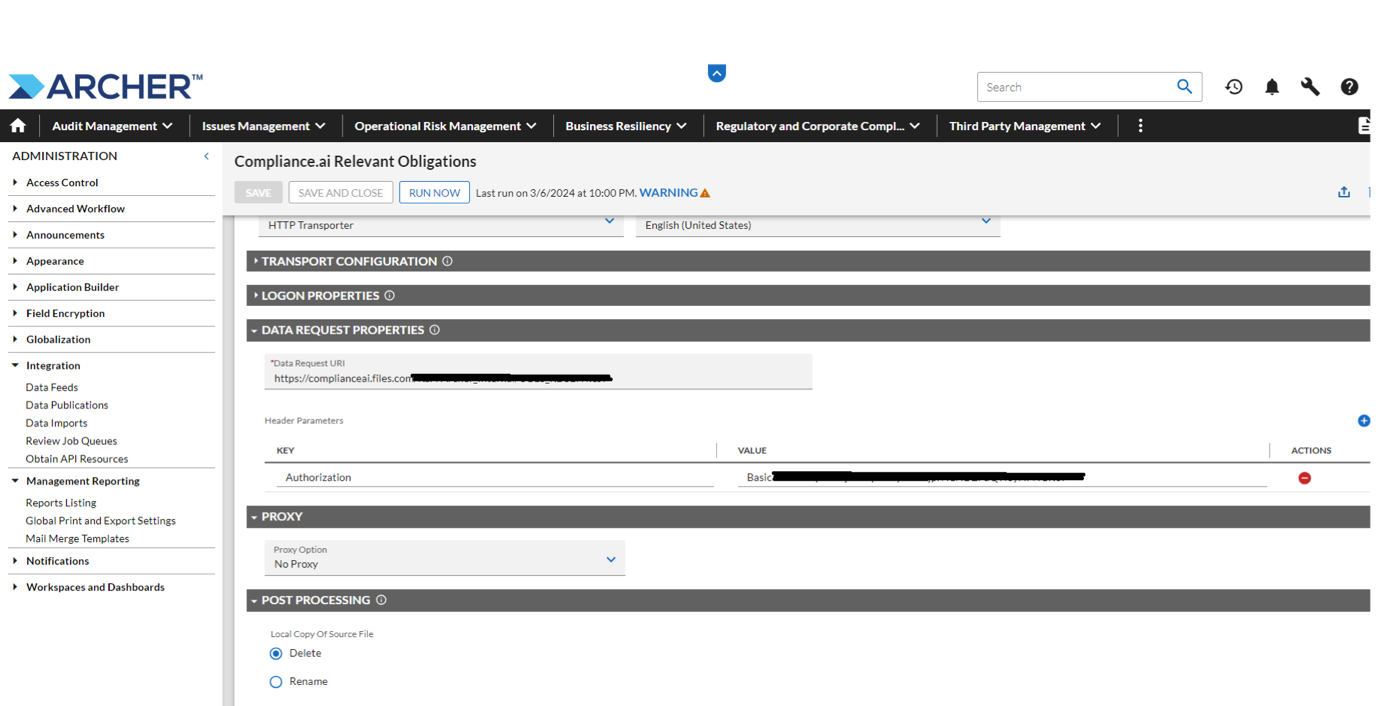Open Mail Merge Templates in the sidebar
Screen dimensions: 1376x706
pyautogui.click(x=77, y=539)
